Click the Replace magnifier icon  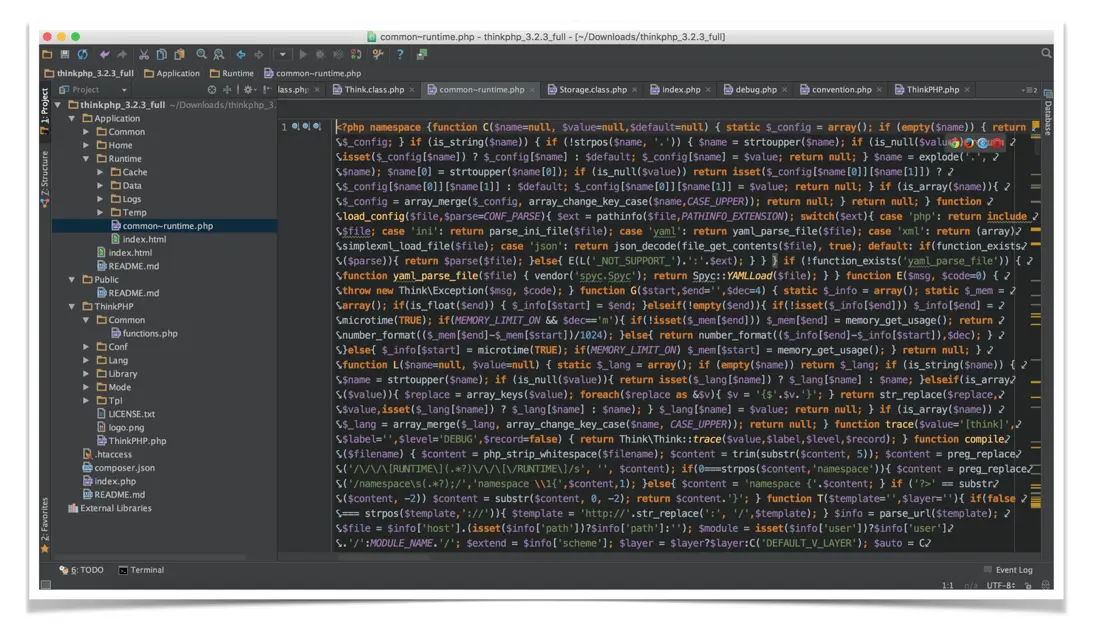click(219, 55)
